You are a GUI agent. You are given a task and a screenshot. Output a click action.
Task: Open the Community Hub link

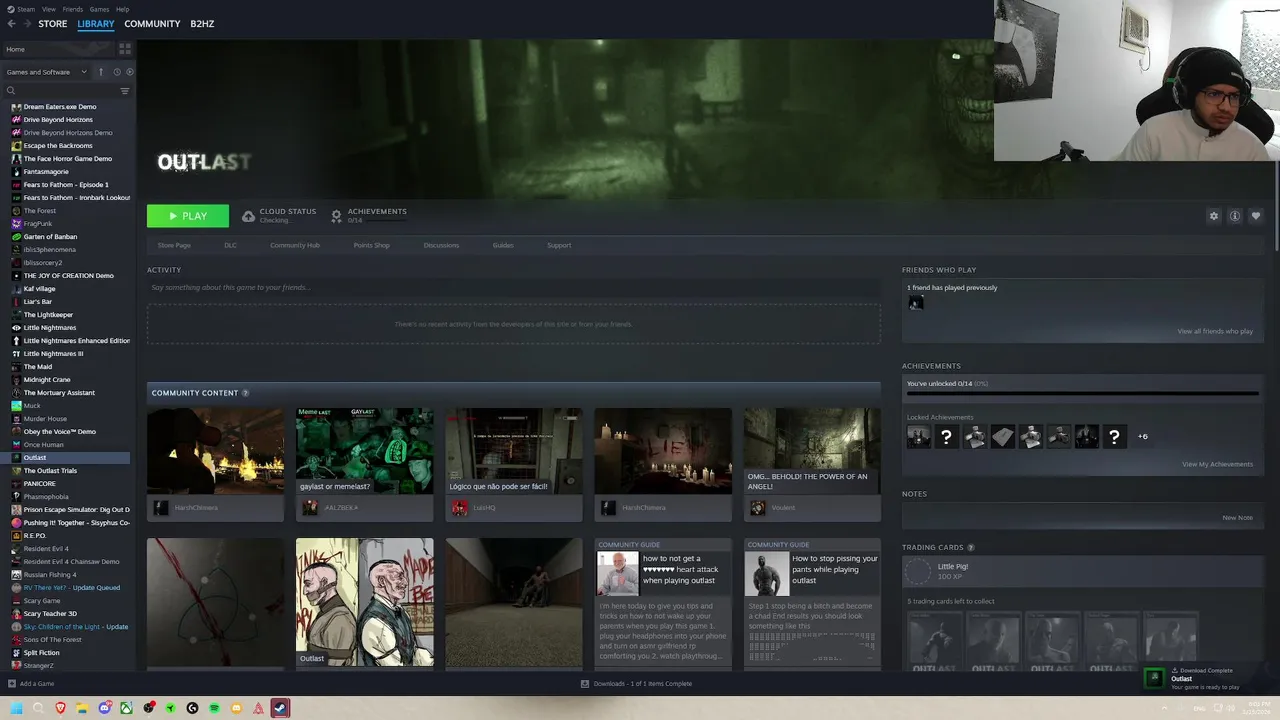(295, 245)
